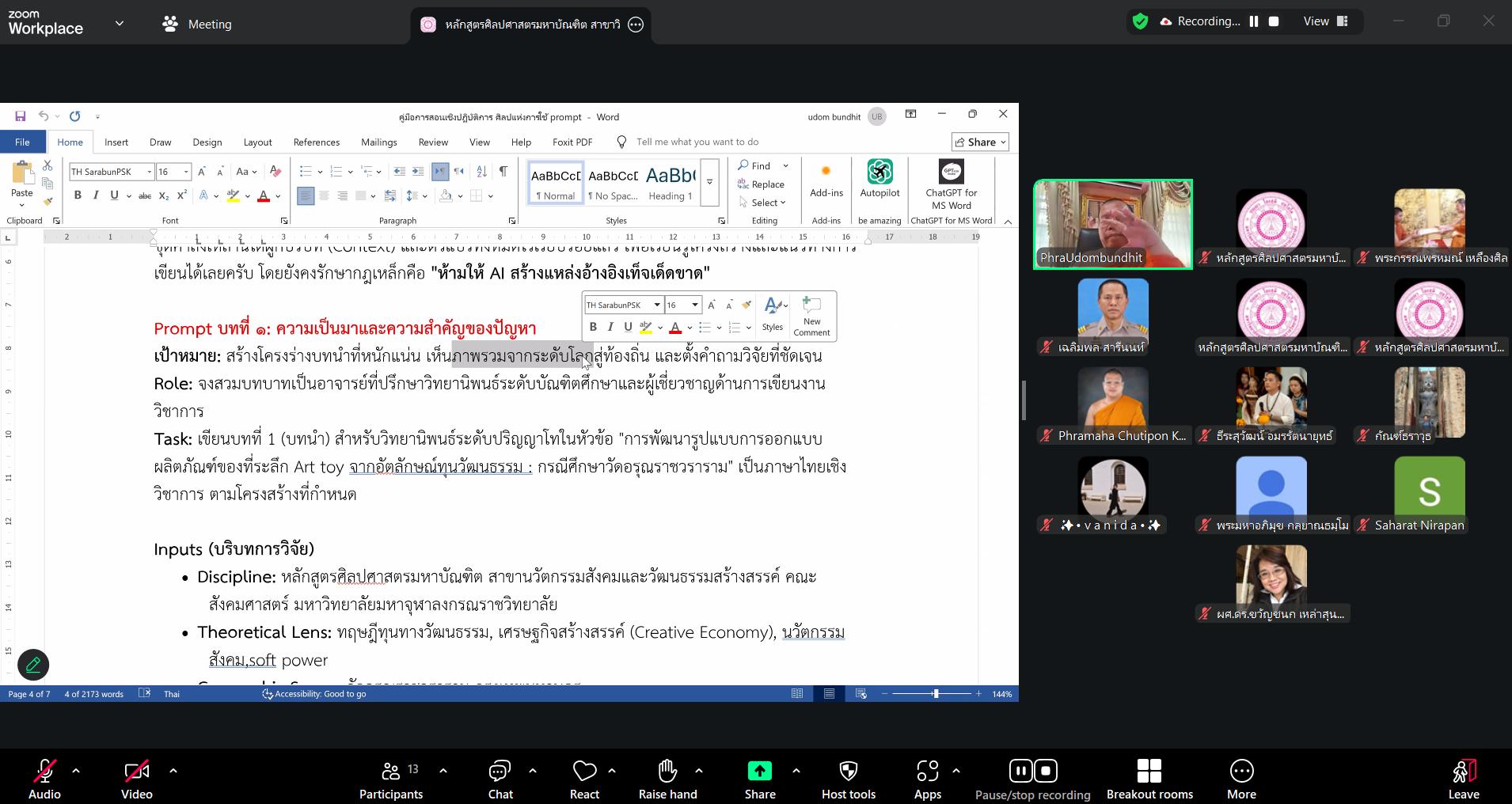The image size is (1512, 804).
Task: Click the Leave meeting button
Action: click(x=1463, y=779)
